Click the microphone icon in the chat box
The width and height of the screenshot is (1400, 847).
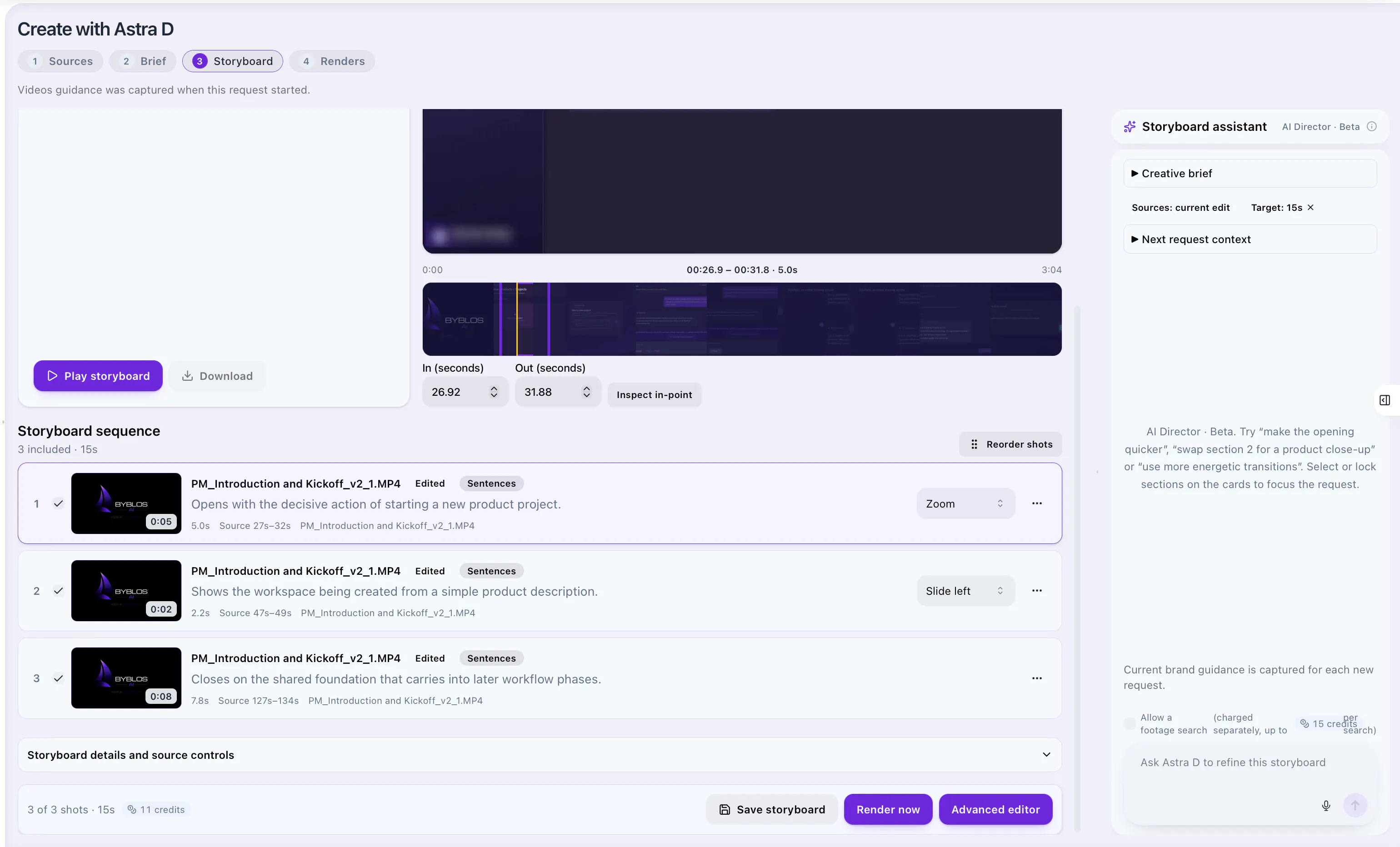pos(1325,805)
